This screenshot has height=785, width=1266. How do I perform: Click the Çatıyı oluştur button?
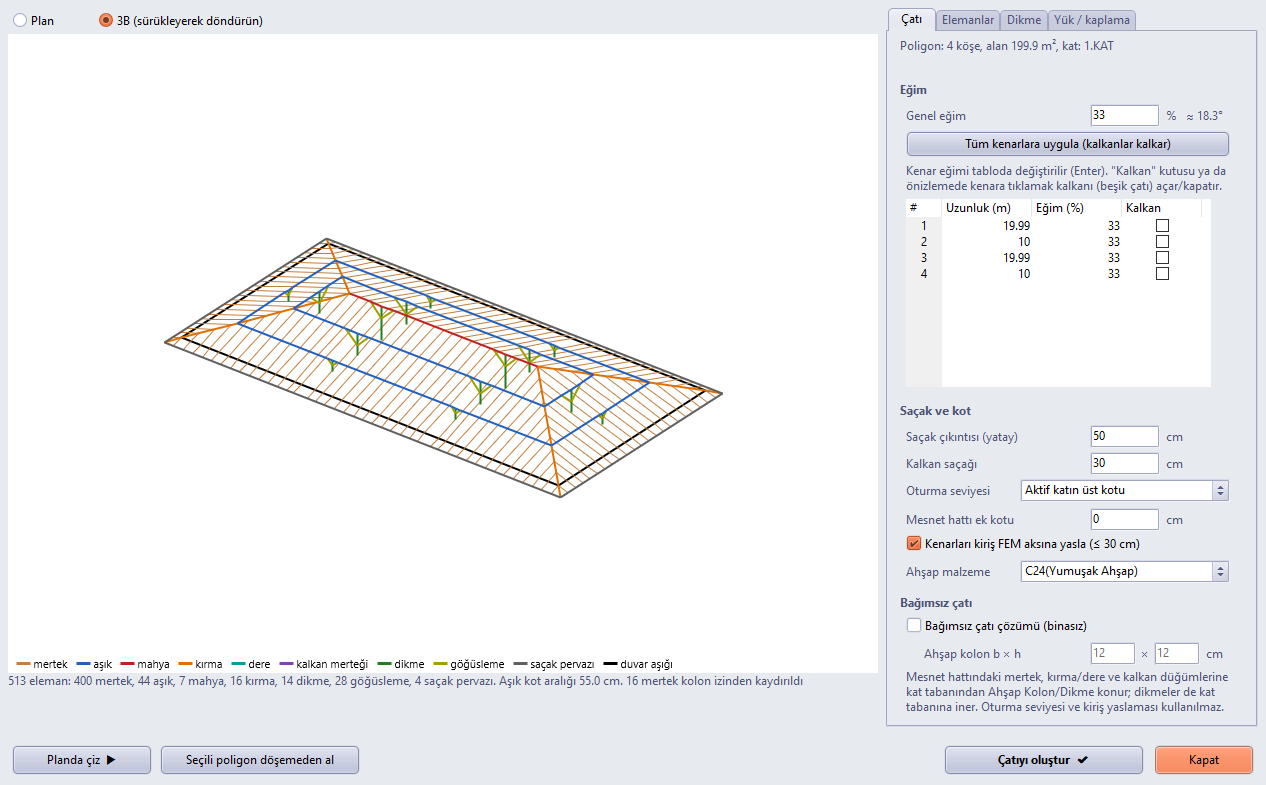(x=1043, y=760)
